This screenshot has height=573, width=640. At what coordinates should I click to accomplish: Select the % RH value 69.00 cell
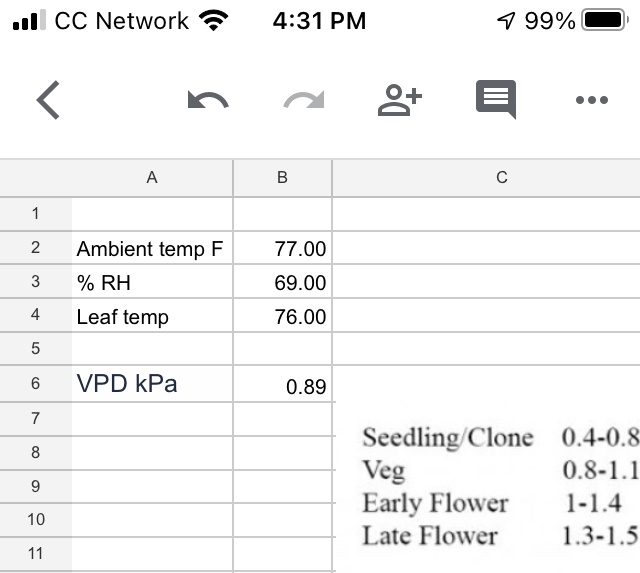coord(282,282)
